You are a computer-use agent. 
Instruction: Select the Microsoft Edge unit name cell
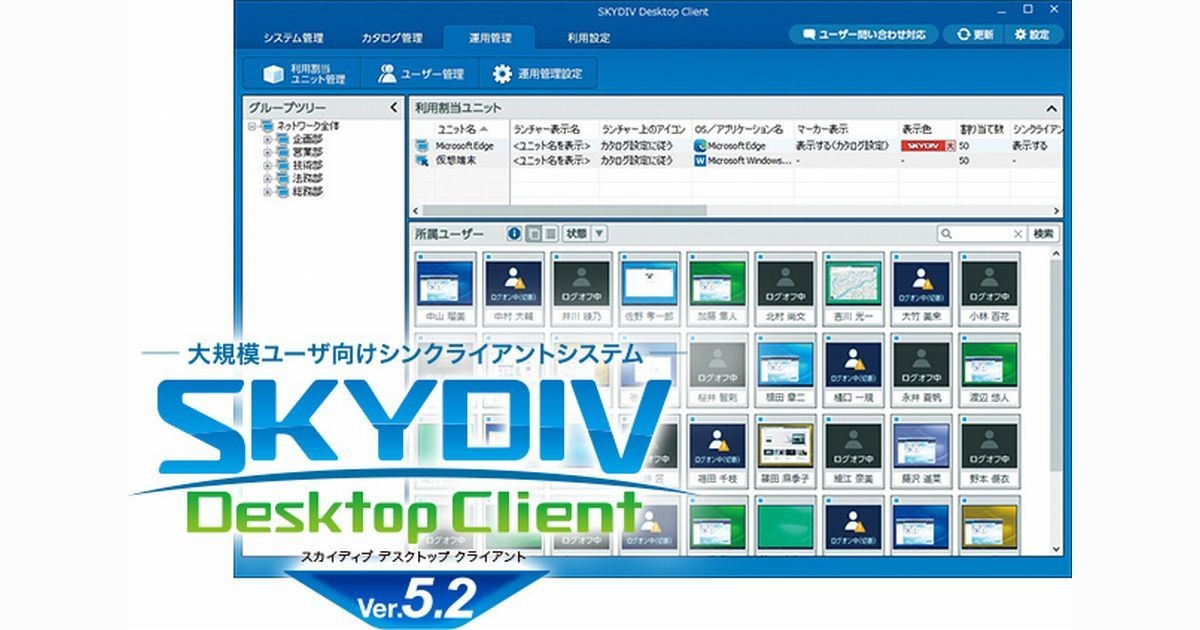(464, 146)
